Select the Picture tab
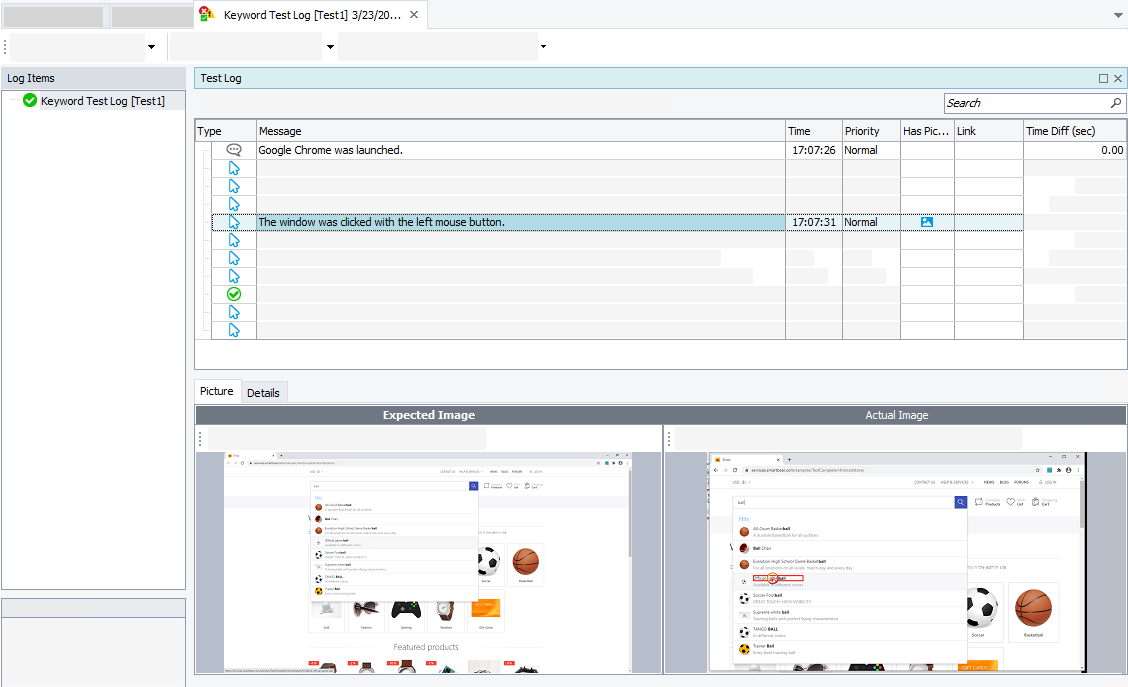This screenshot has width=1128, height=687. click(216, 391)
